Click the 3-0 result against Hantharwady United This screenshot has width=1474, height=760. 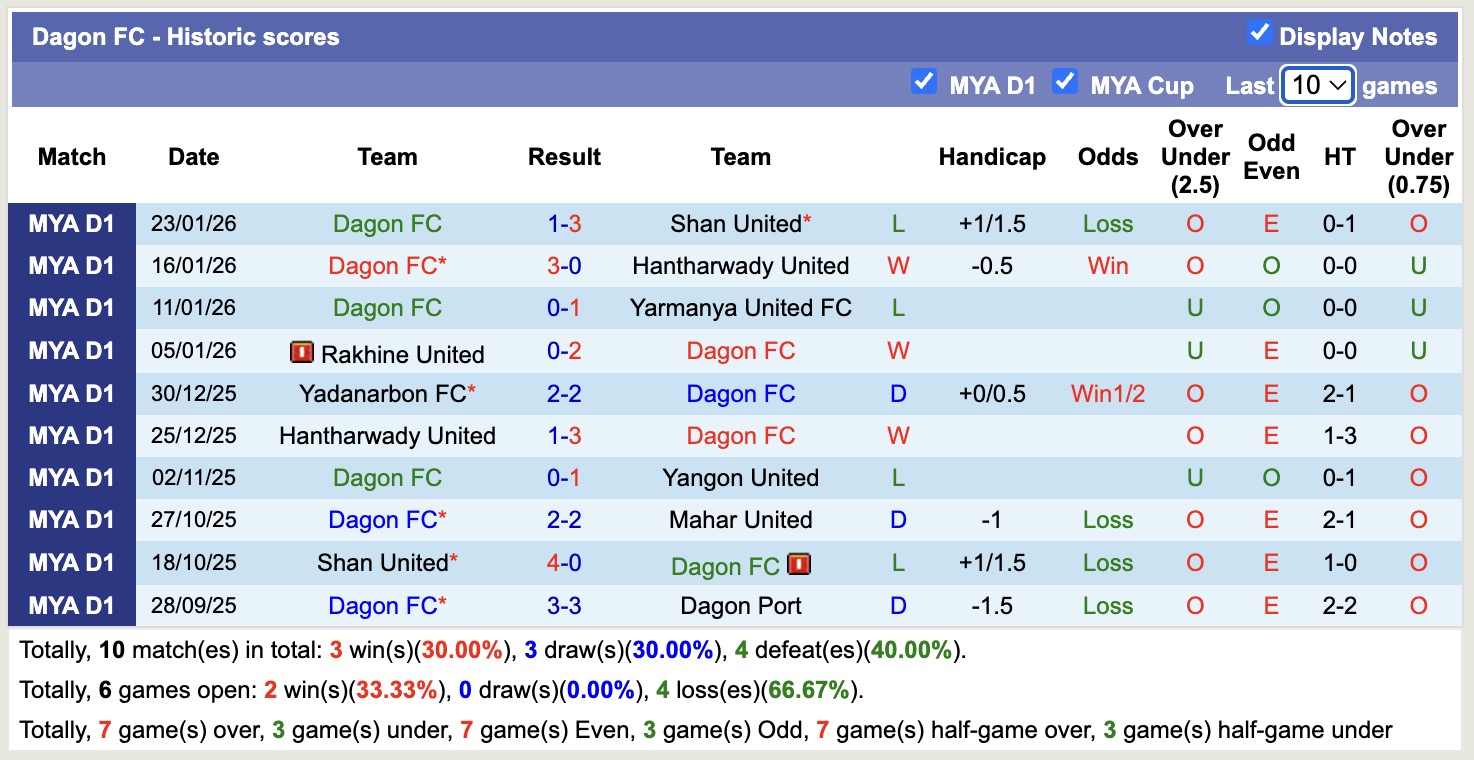pyautogui.click(x=564, y=265)
